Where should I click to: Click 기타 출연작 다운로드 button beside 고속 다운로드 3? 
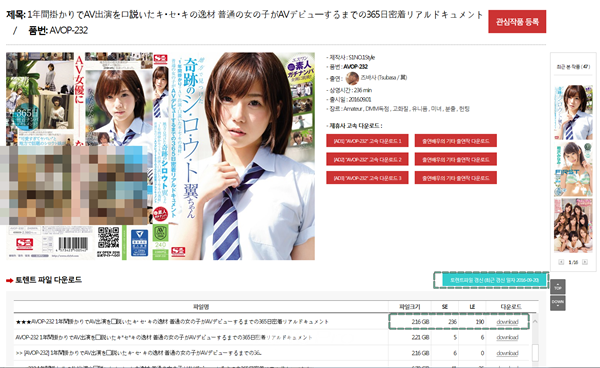coord(456,178)
